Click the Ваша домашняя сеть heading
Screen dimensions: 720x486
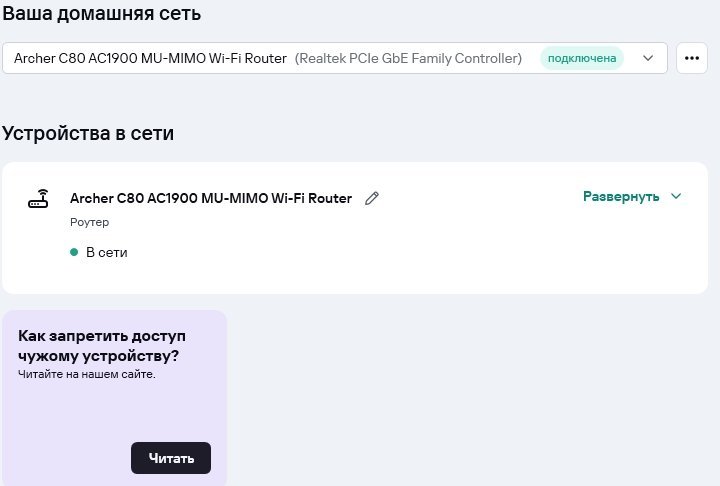(101, 14)
